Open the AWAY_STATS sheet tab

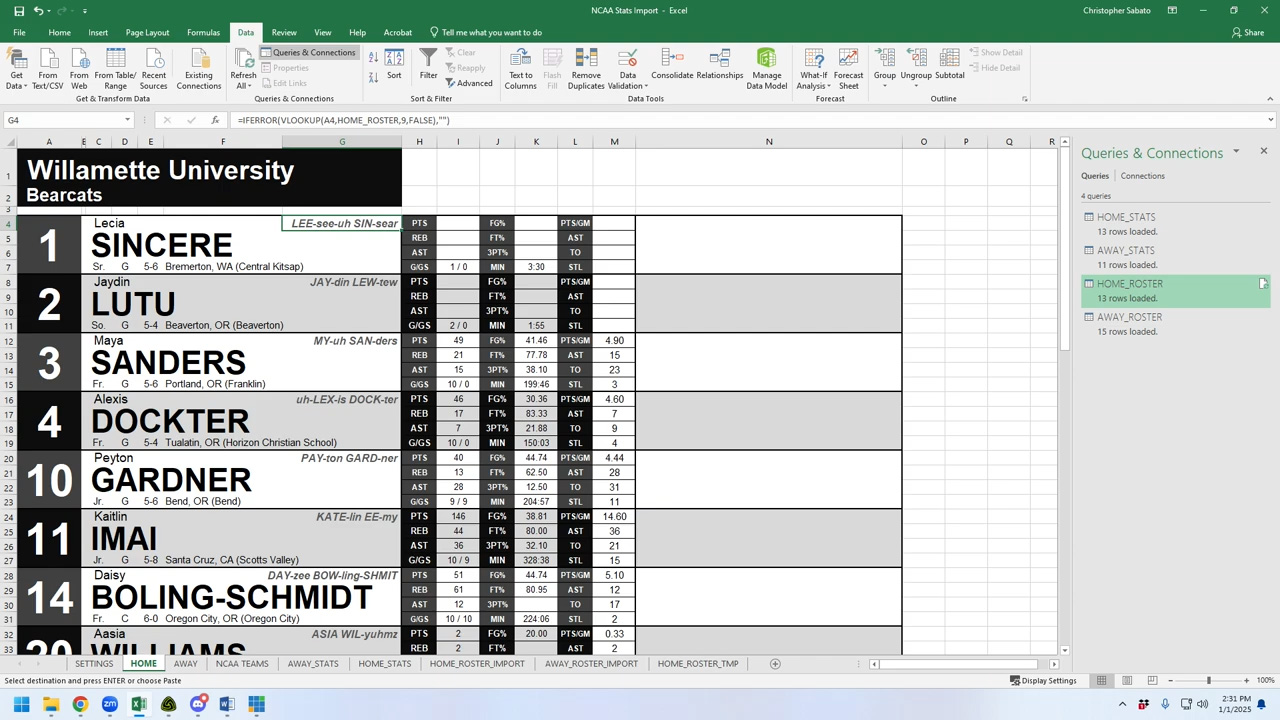313,663
